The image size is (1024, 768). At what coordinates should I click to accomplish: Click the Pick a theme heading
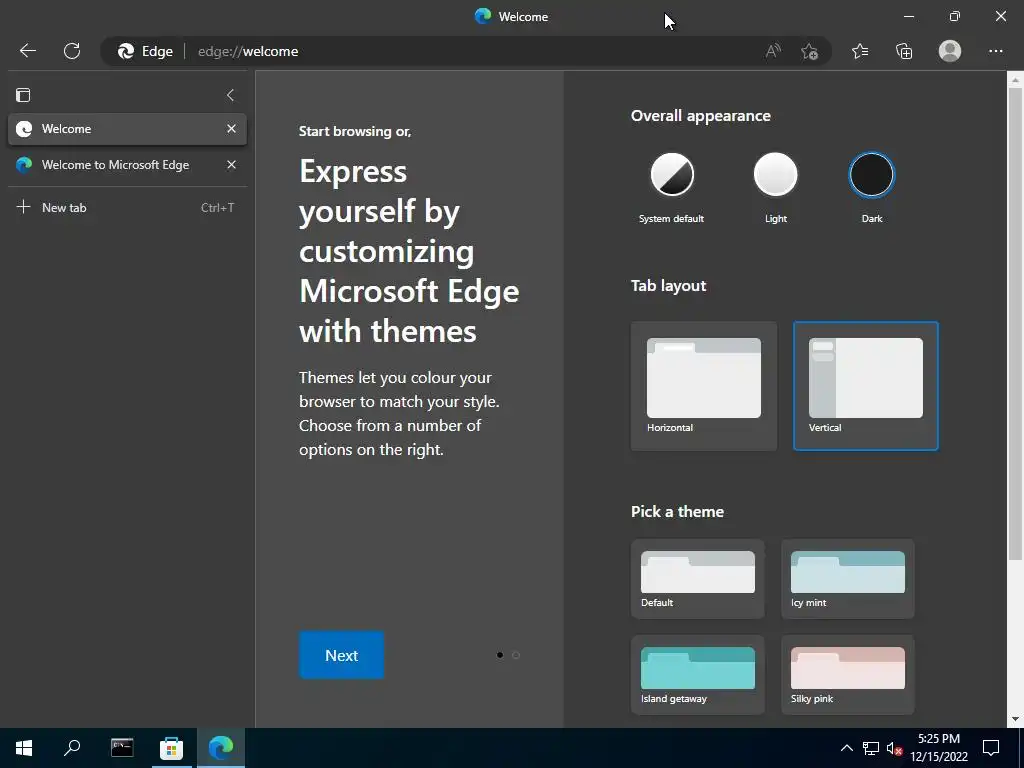tap(677, 511)
